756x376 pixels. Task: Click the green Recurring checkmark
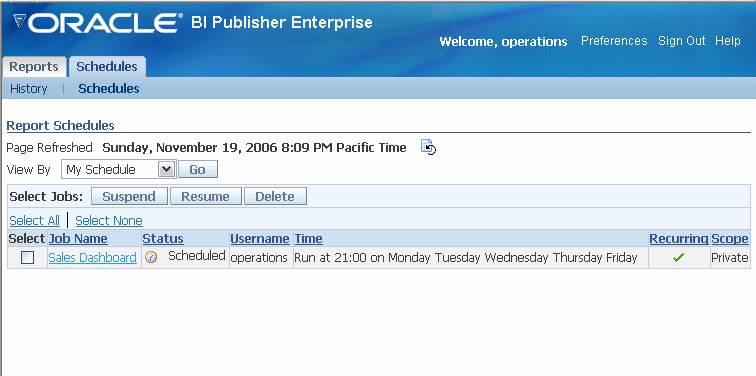[x=678, y=258]
